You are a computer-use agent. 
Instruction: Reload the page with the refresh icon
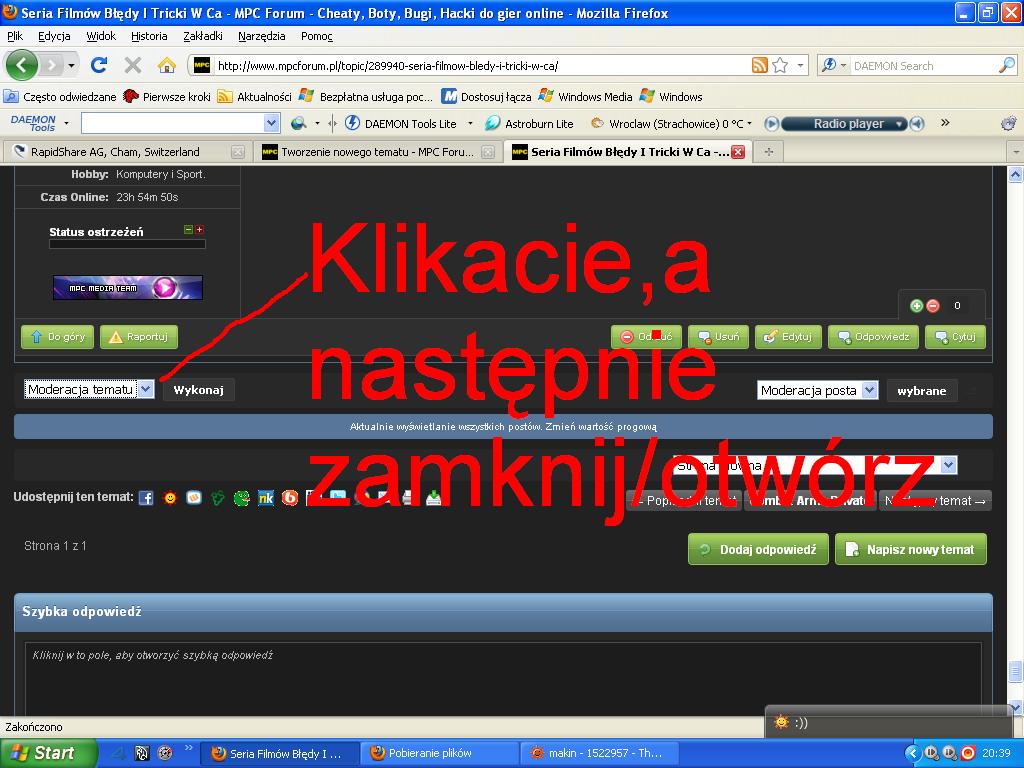[x=99, y=65]
